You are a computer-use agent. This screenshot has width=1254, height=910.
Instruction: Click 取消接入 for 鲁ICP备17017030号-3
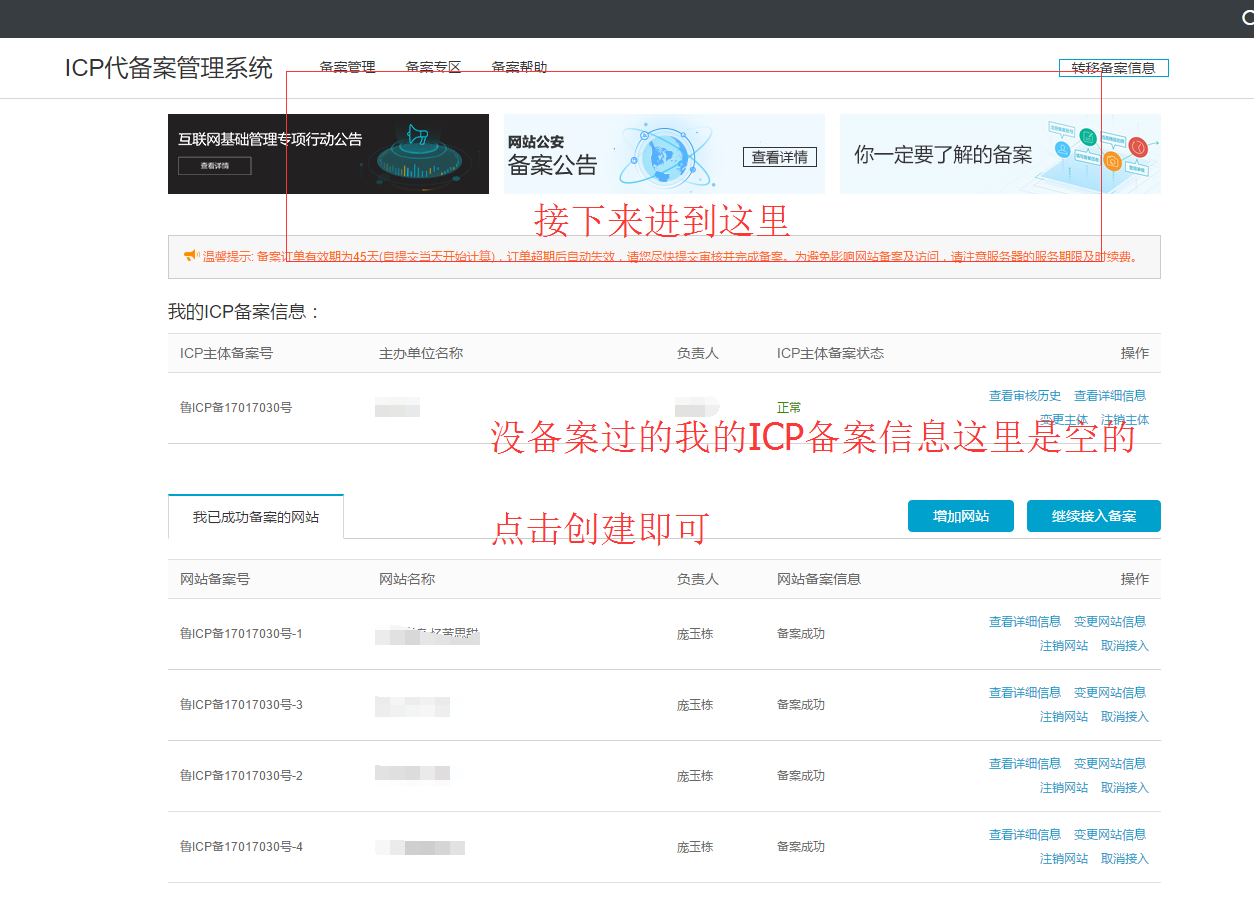click(1125, 717)
